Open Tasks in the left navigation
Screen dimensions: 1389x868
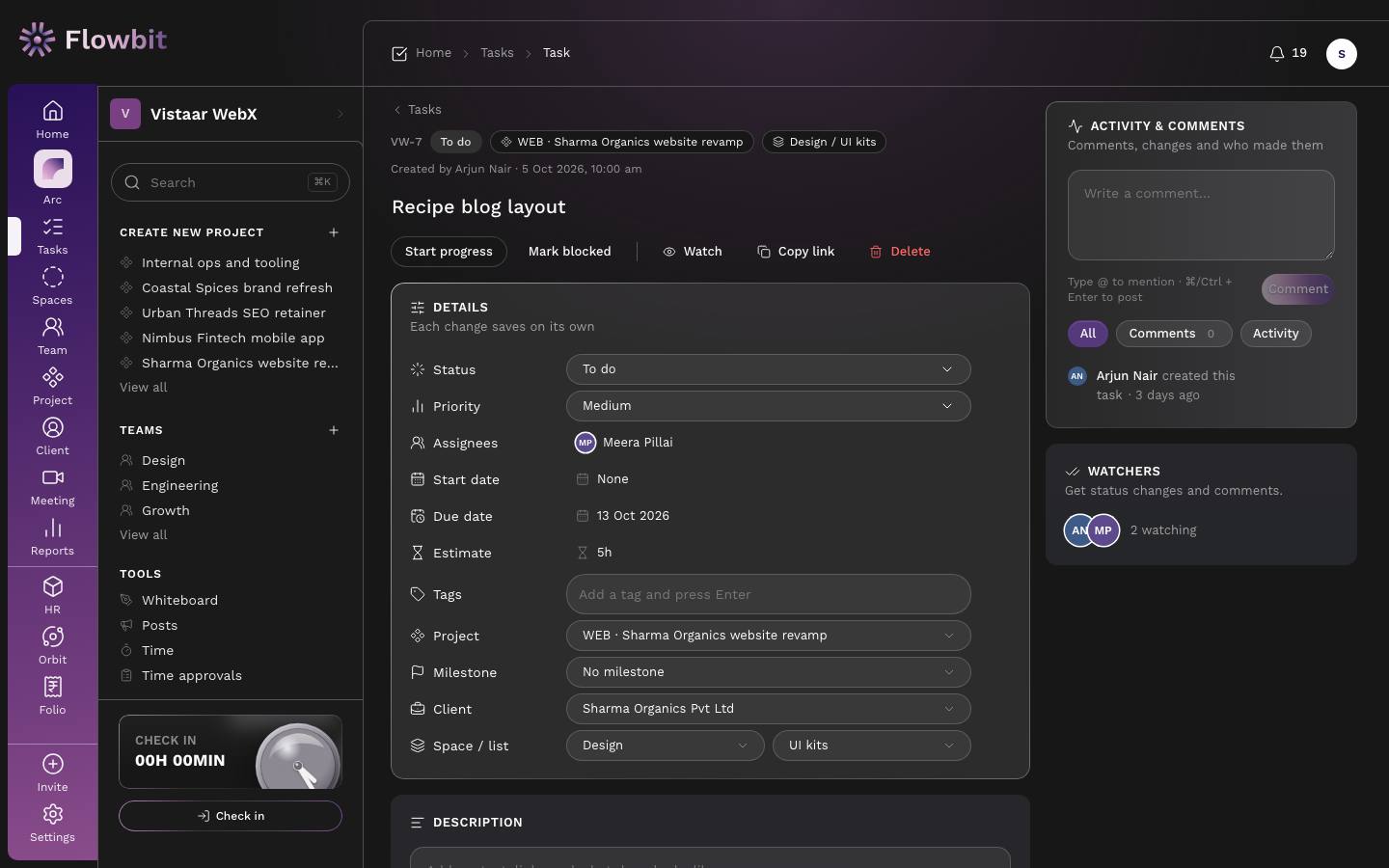[x=52, y=235]
